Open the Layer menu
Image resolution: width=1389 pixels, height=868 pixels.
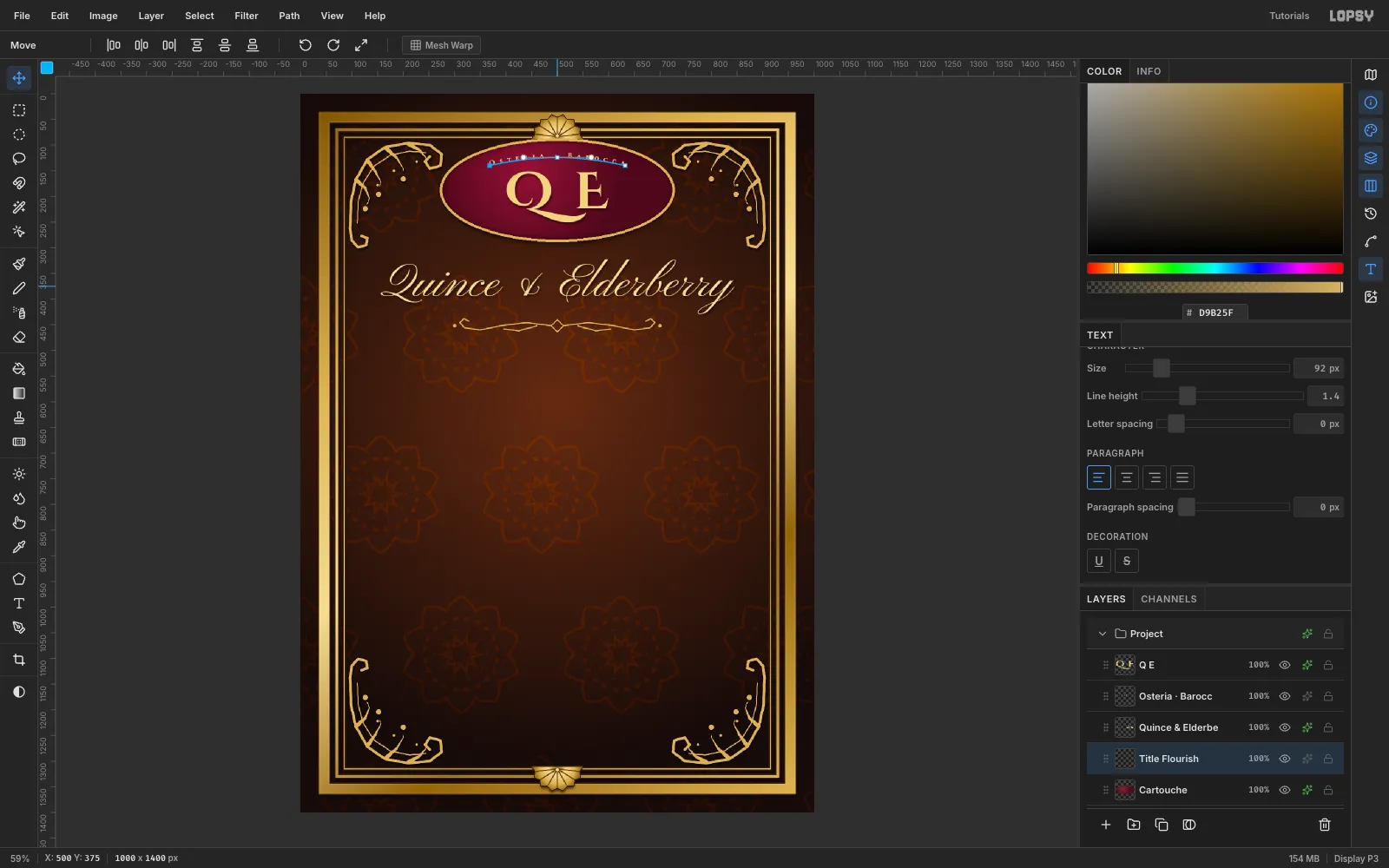click(x=151, y=16)
